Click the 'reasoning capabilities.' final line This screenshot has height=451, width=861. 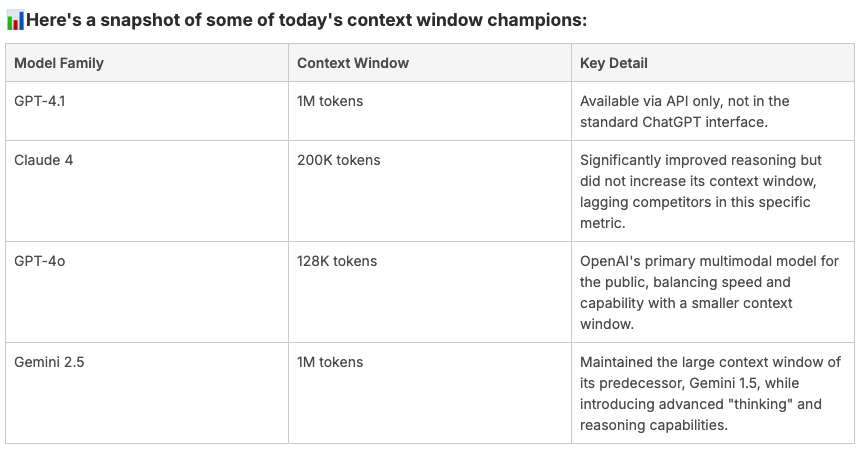point(653,425)
